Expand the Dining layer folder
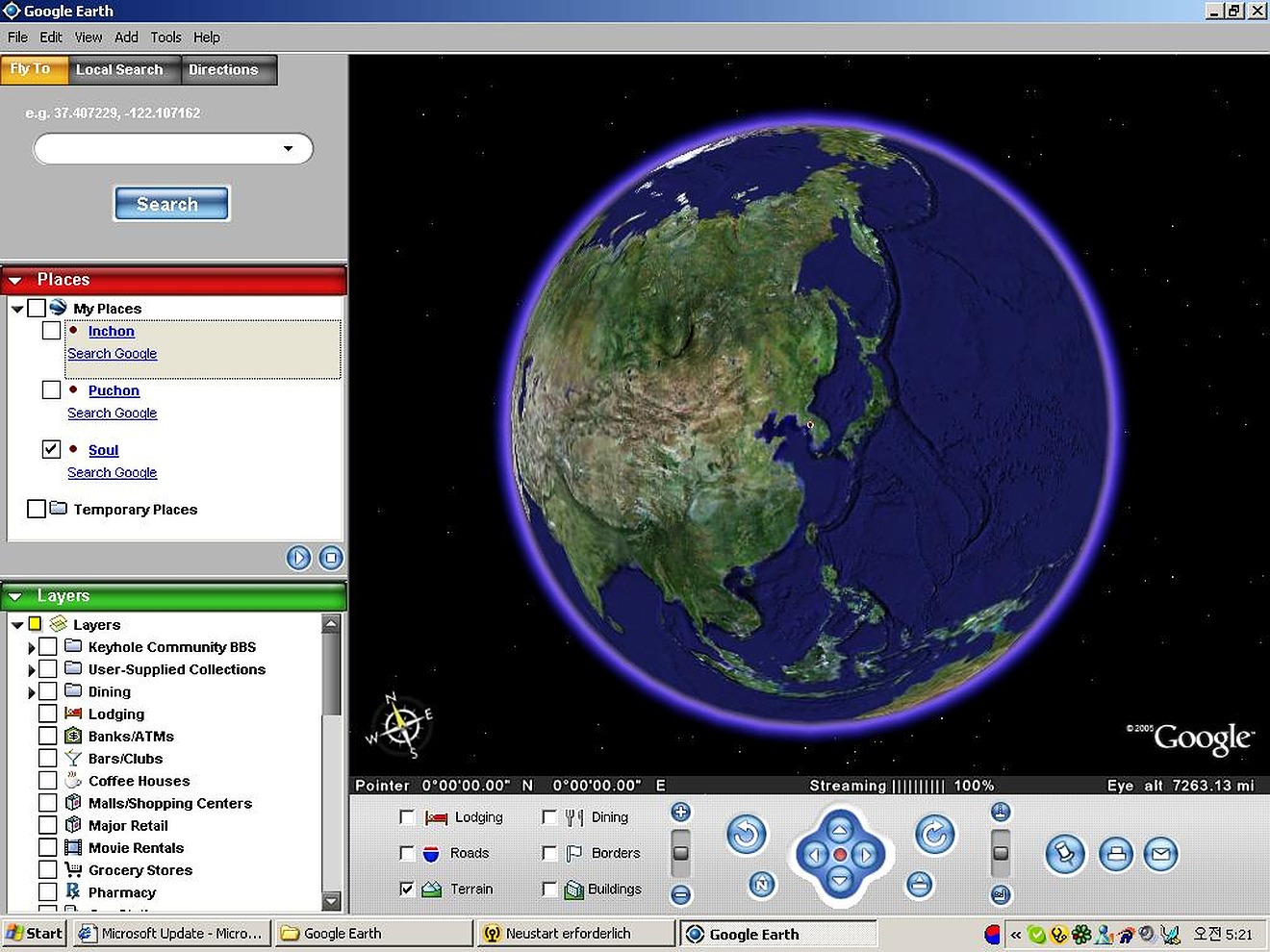The image size is (1270, 952). click(31, 692)
